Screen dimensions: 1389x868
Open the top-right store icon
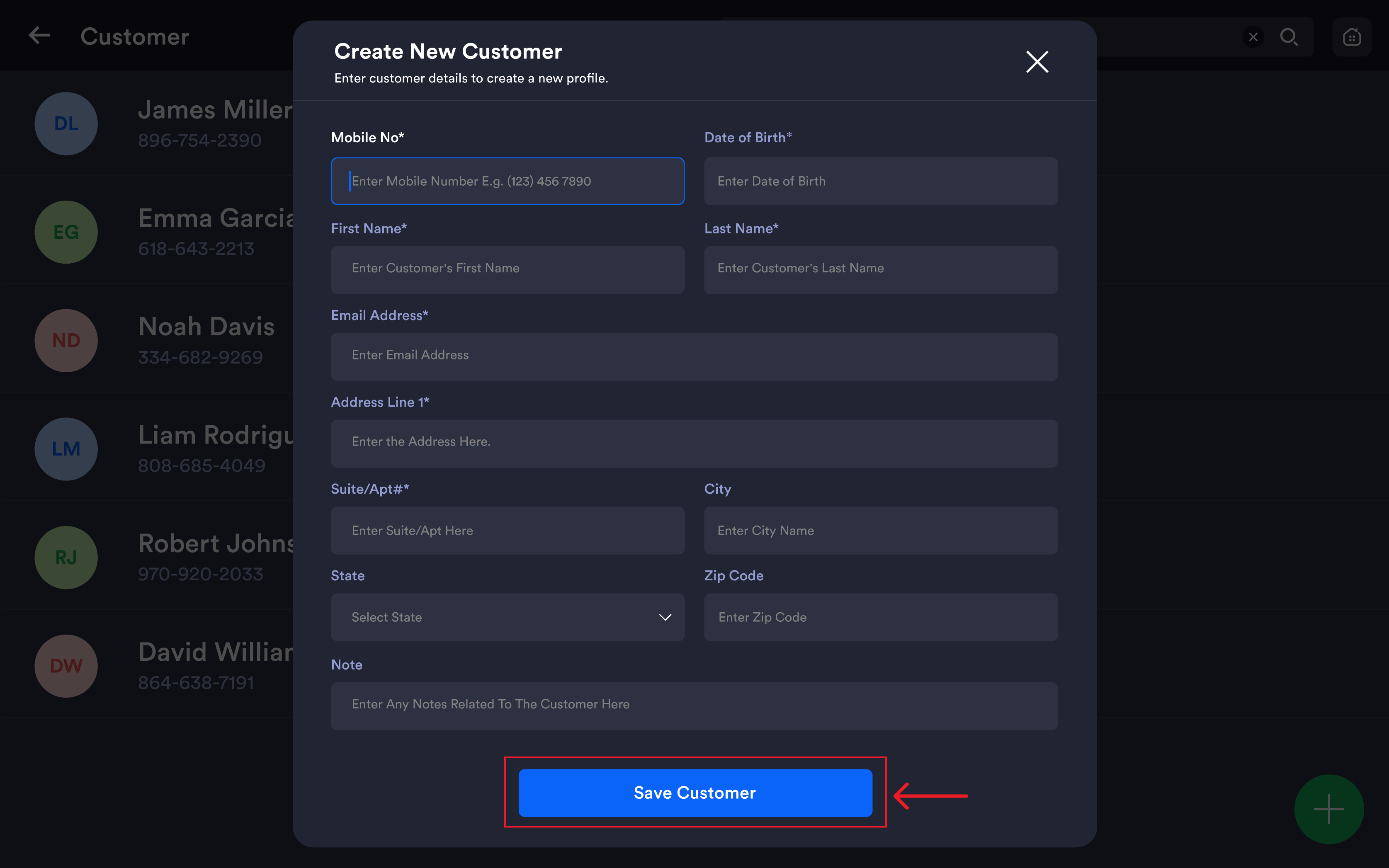click(x=1352, y=37)
